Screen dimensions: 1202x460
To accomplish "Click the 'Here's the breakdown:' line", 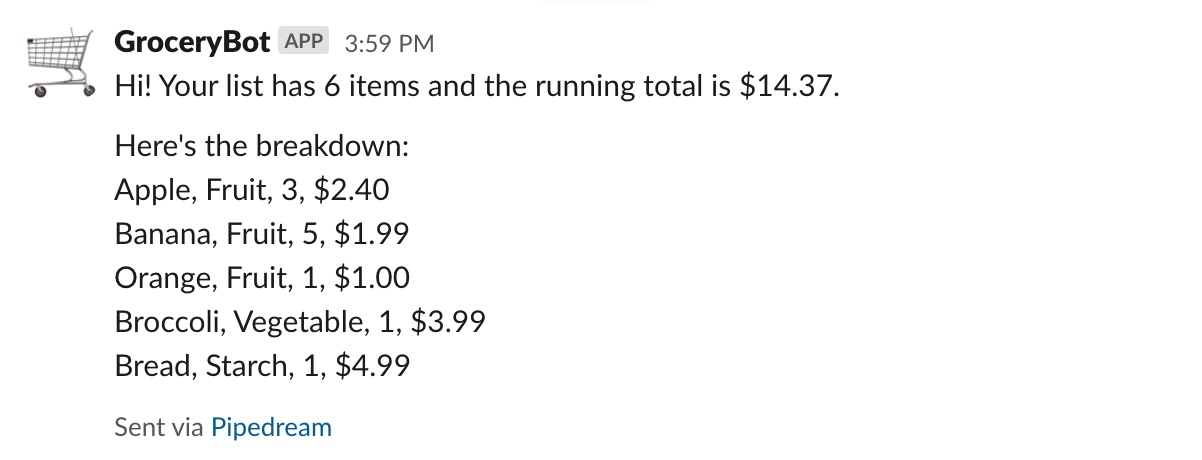I will point(262,146).
